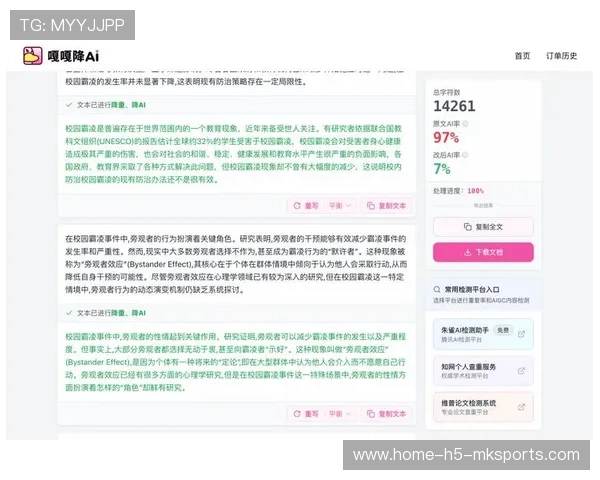The height and width of the screenshot is (480, 600).
Task: Open 知网个人查重服务 platform card
Action: click(483, 371)
